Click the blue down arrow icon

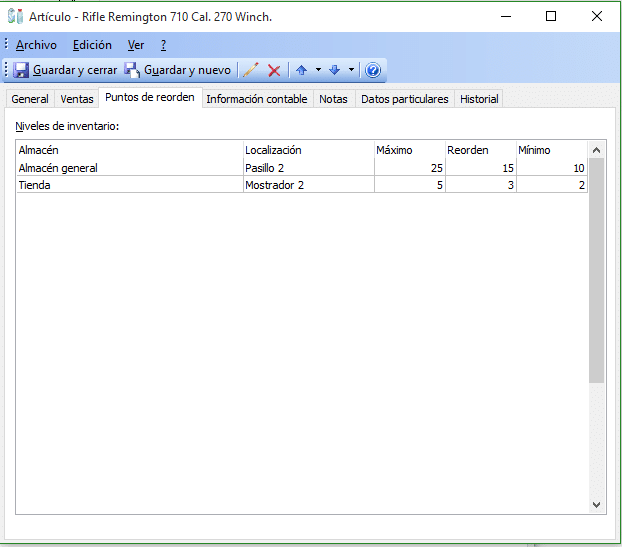tap(334, 70)
